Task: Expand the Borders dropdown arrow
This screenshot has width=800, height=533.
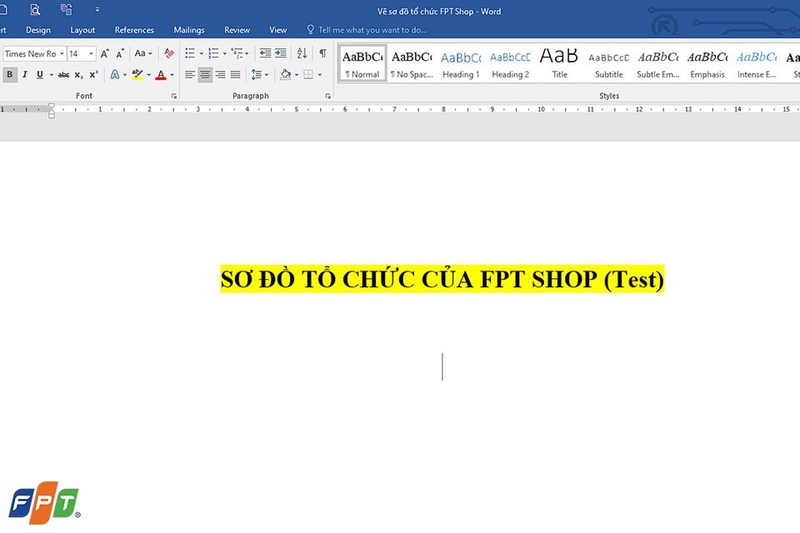Action: pos(320,75)
